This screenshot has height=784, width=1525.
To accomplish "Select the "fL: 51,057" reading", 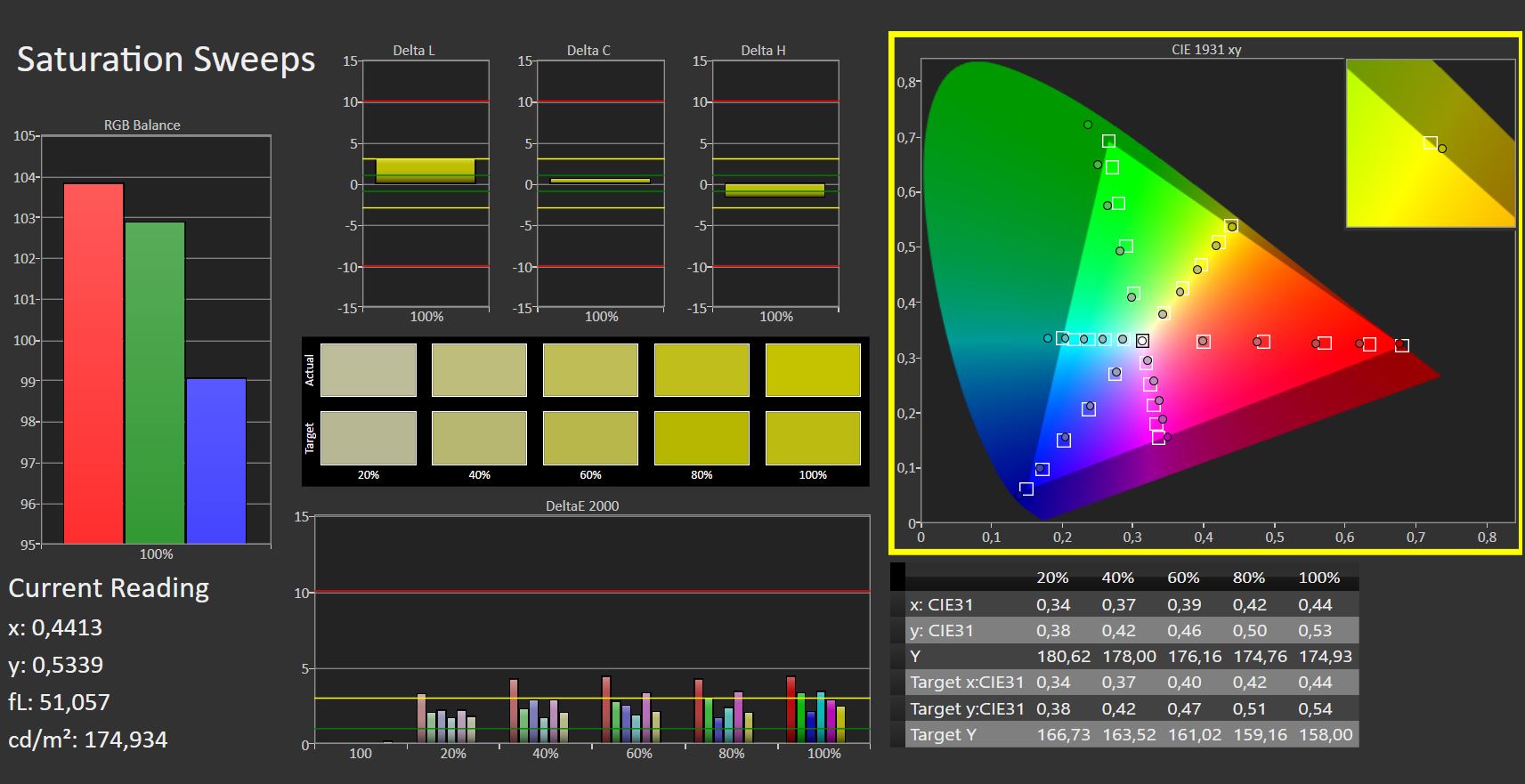I will click(x=59, y=702).
